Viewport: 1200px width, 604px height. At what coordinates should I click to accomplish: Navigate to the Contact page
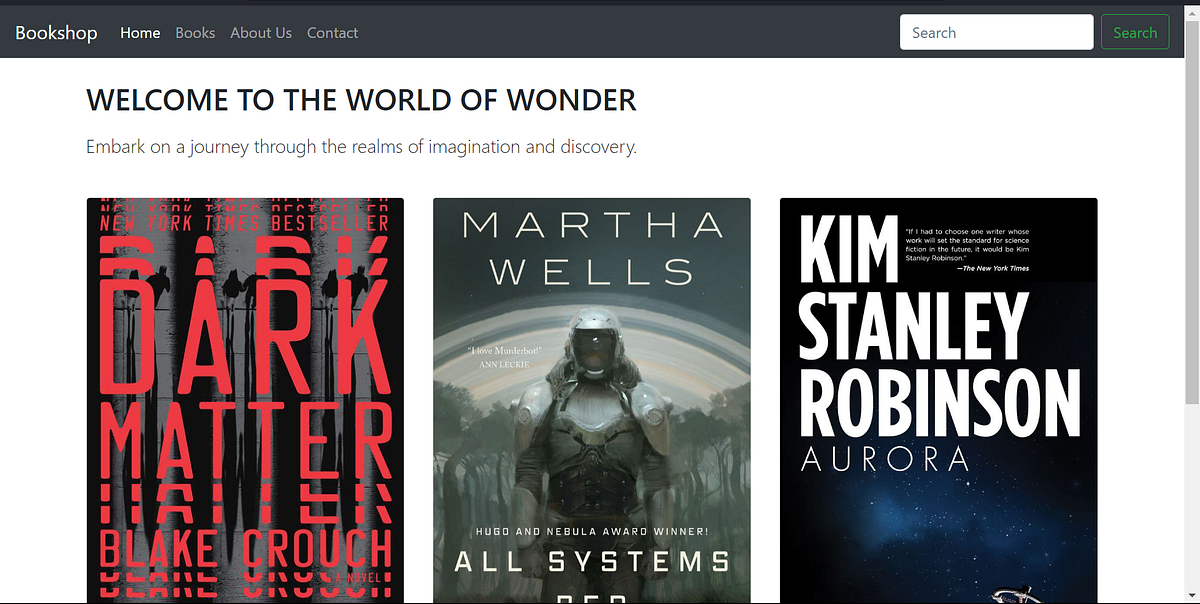pos(332,33)
